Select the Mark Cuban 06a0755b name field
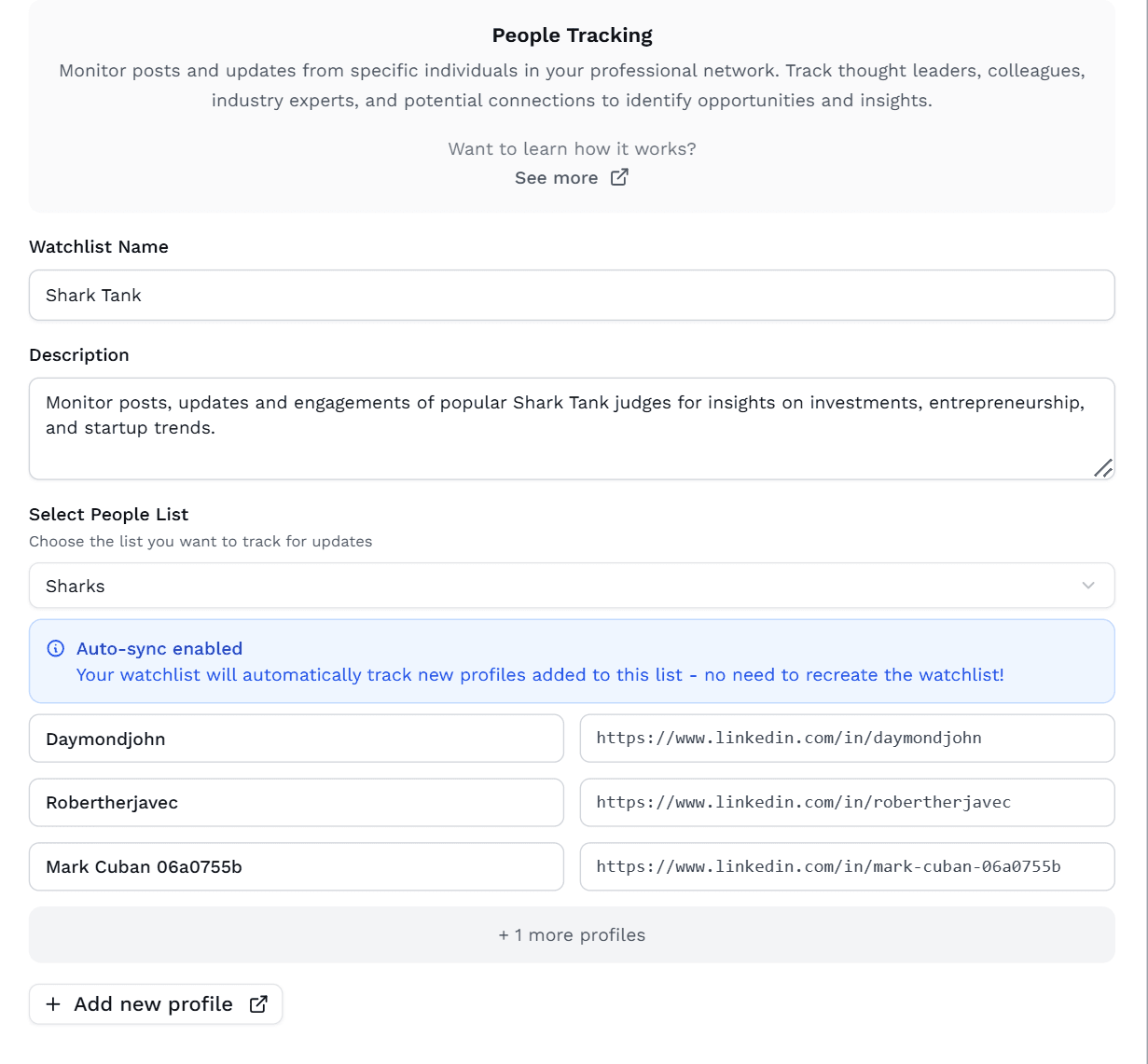Viewport: 1148px width, 1064px height. 296,866
